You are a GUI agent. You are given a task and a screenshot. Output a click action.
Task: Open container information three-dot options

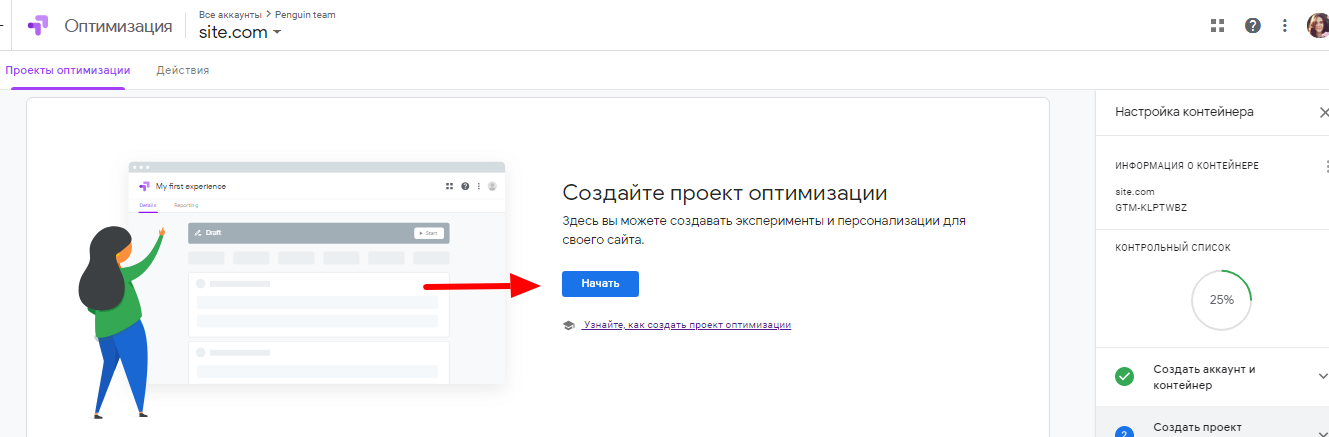pos(1326,166)
